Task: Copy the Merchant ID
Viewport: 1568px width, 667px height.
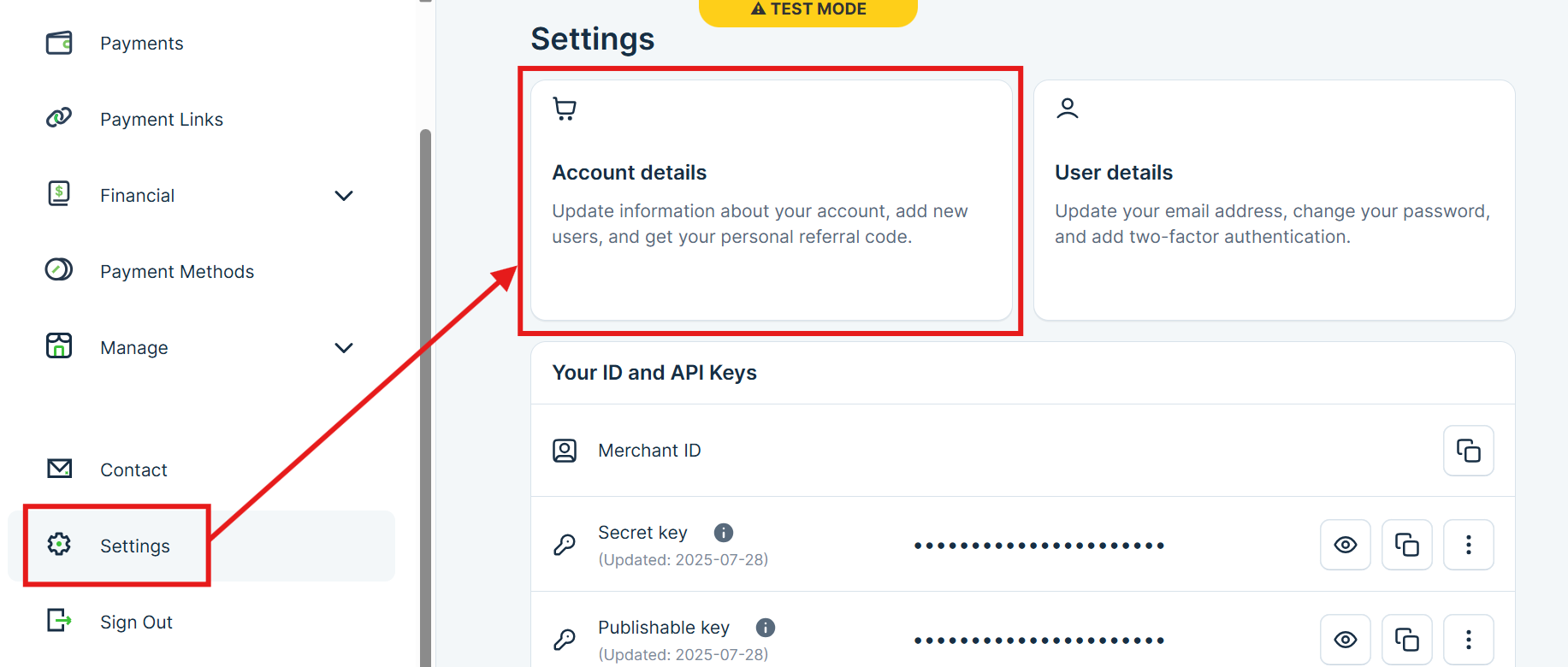Action: point(1468,451)
